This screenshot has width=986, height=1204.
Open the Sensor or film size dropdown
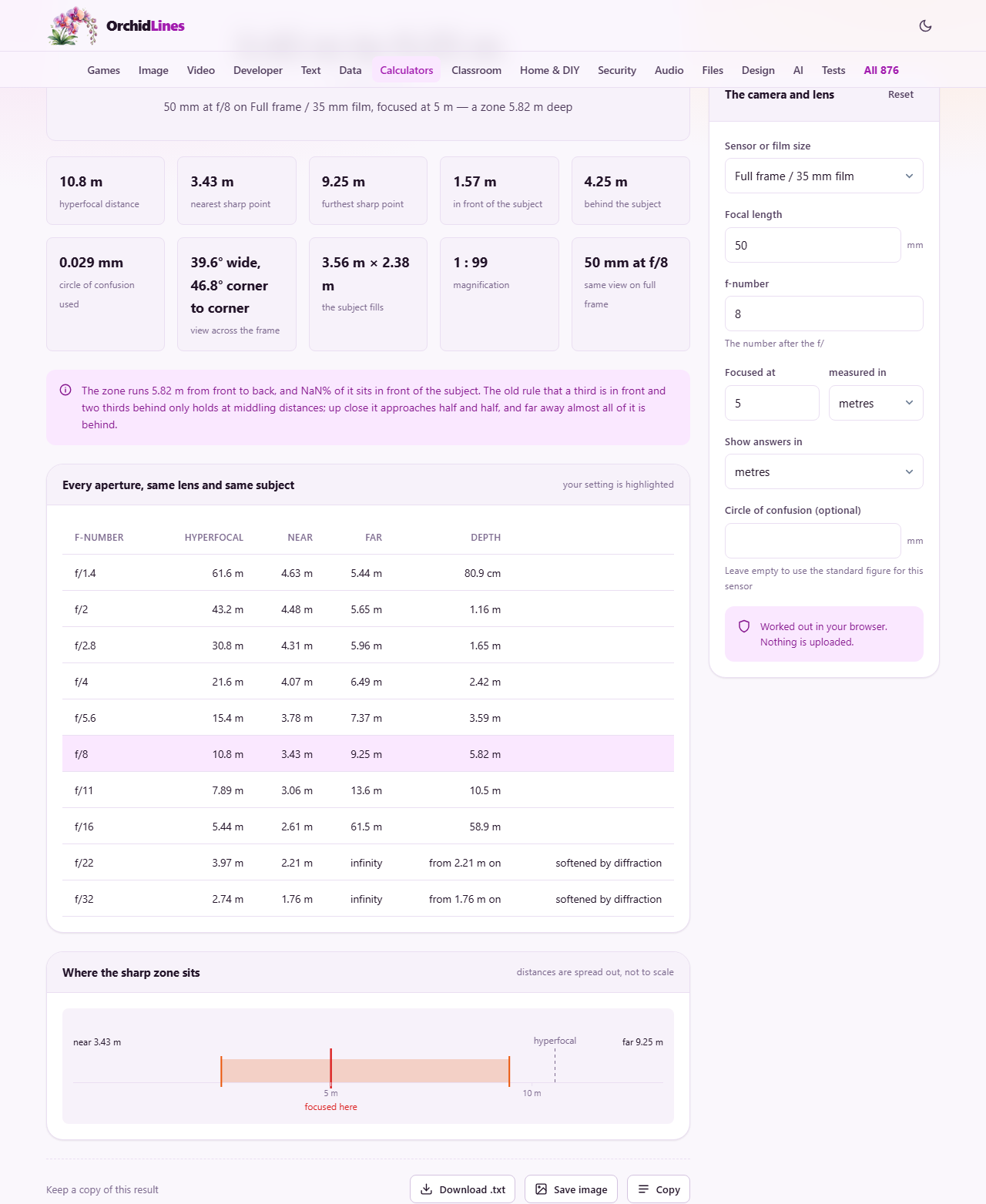[x=823, y=176]
